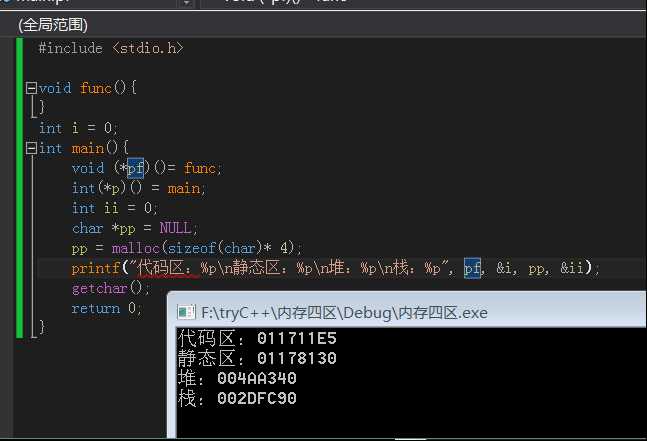The height and width of the screenshot is (441, 647).
Task: Click the 内存四区.exe console title bar text
Action: [x=345, y=313]
